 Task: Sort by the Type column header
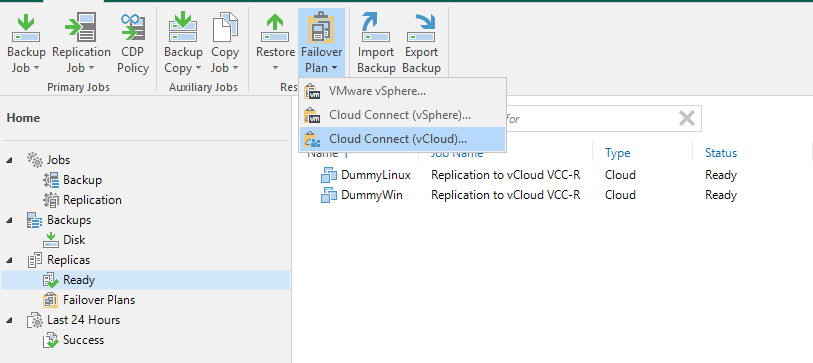(x=618, y=153)
